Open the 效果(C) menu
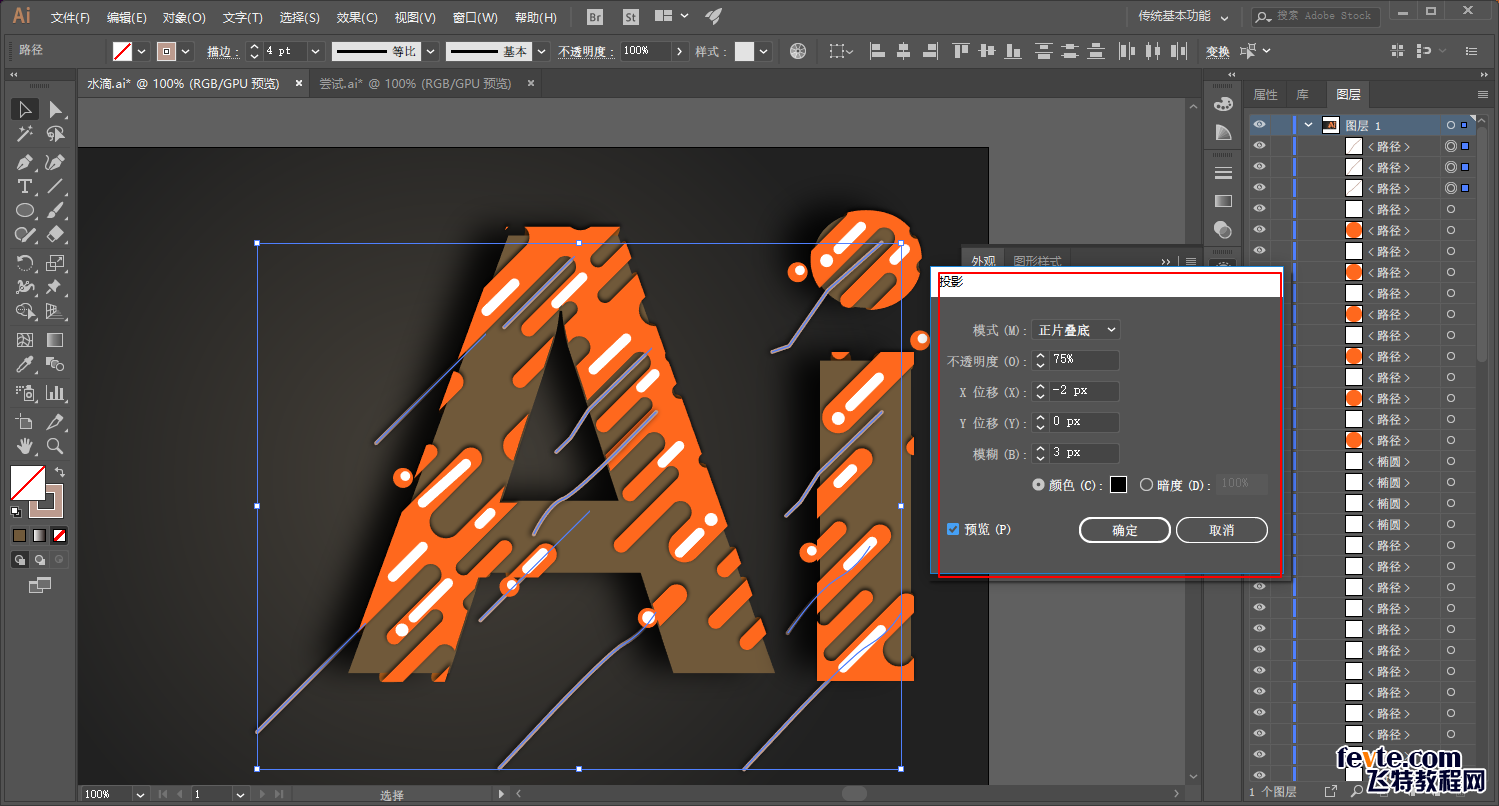Screen dimensions: 1499x806 tap(357, 18)
